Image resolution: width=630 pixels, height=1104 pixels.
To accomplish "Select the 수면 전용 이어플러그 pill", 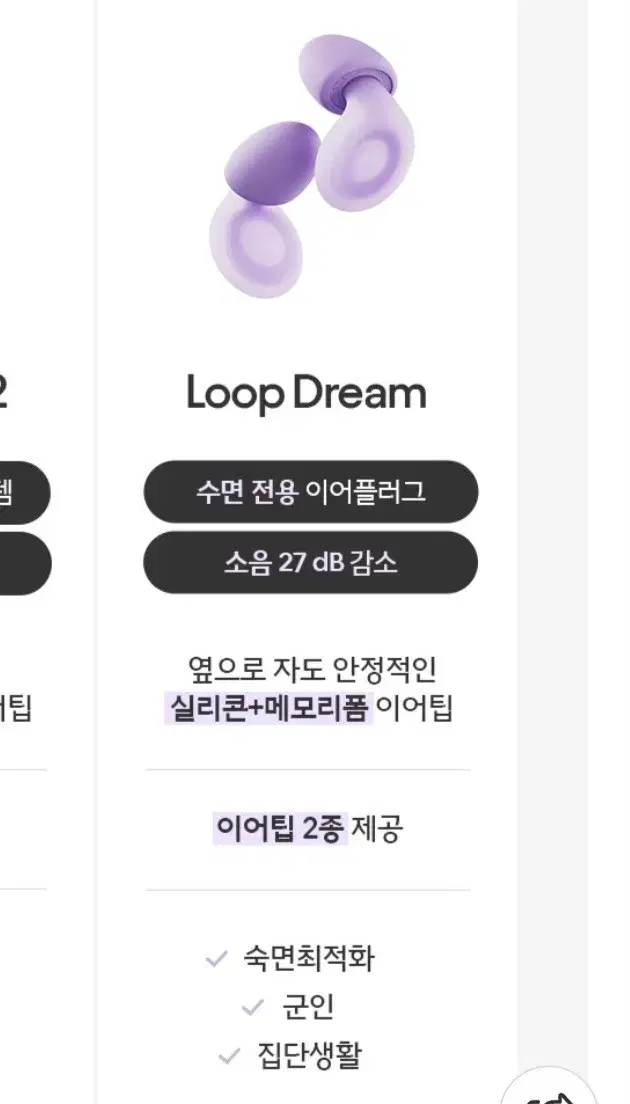I will point(311,491).
